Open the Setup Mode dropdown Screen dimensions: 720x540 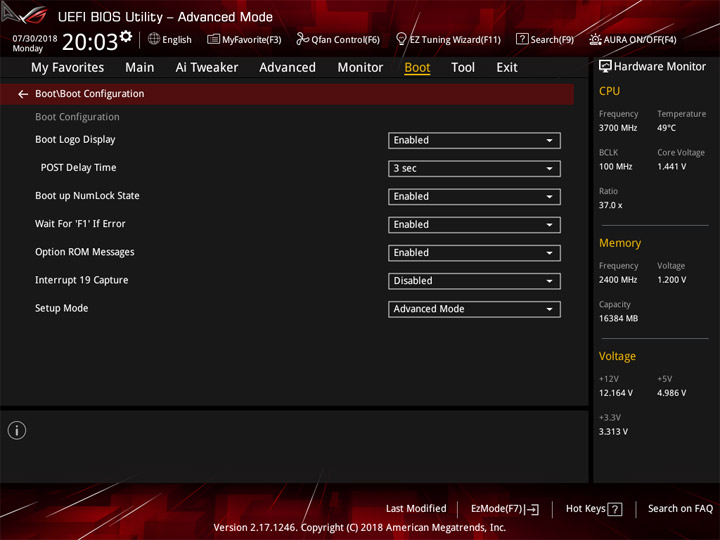click(x=474, y=309)
